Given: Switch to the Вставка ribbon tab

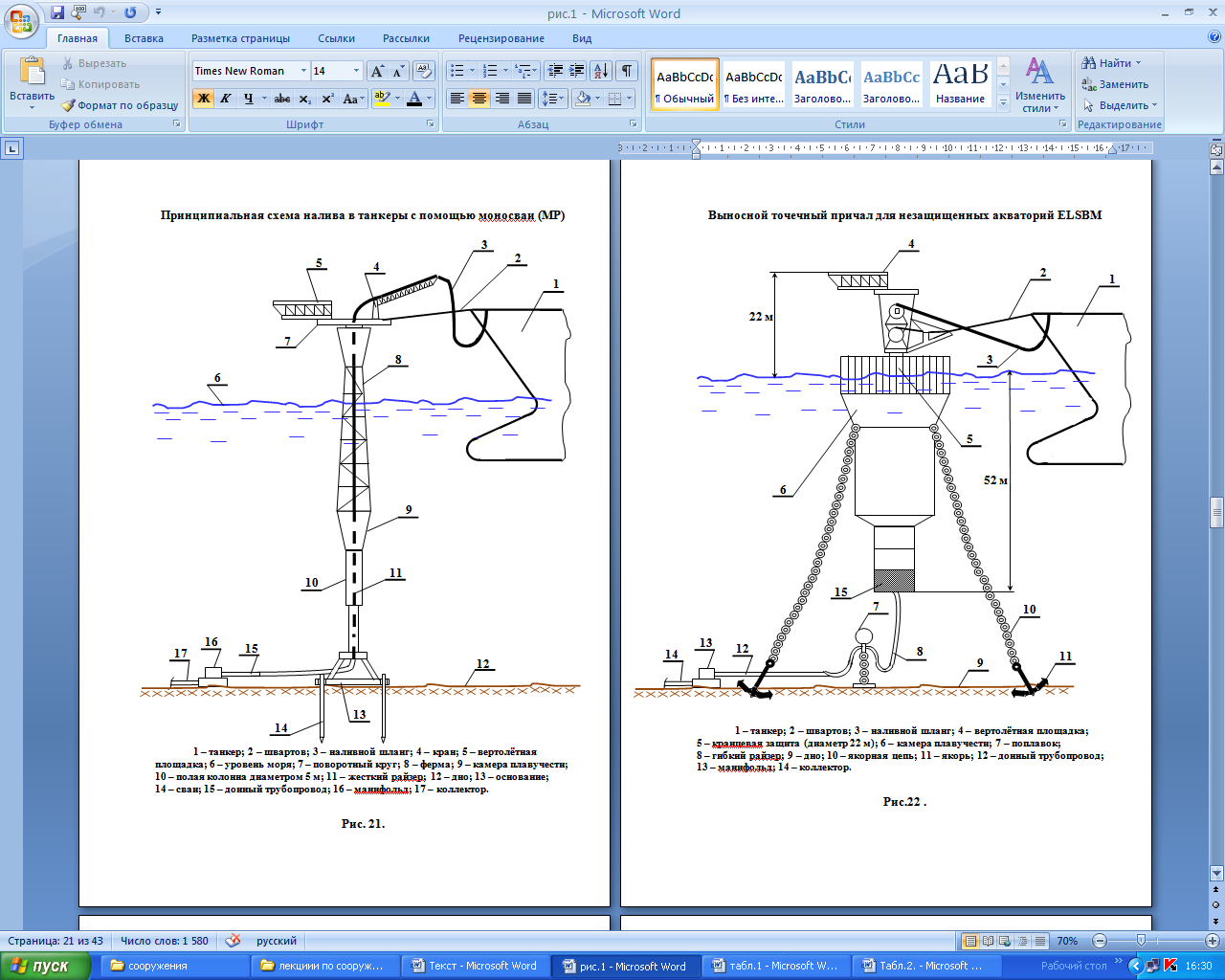Looking at the screenshot, I should click(144, 38).
